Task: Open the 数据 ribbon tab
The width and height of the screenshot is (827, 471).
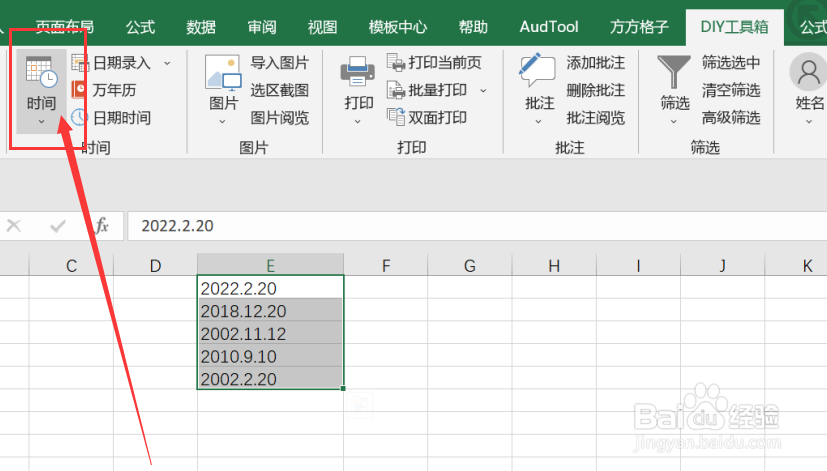Action: pos(201,27)
